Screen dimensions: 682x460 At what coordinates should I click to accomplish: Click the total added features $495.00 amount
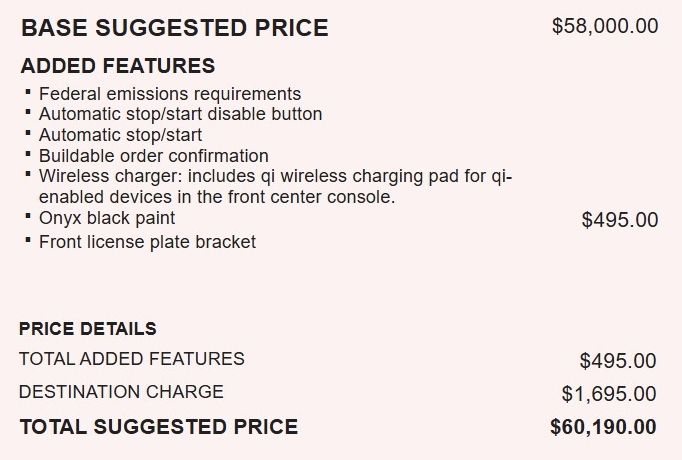point(618,361)
